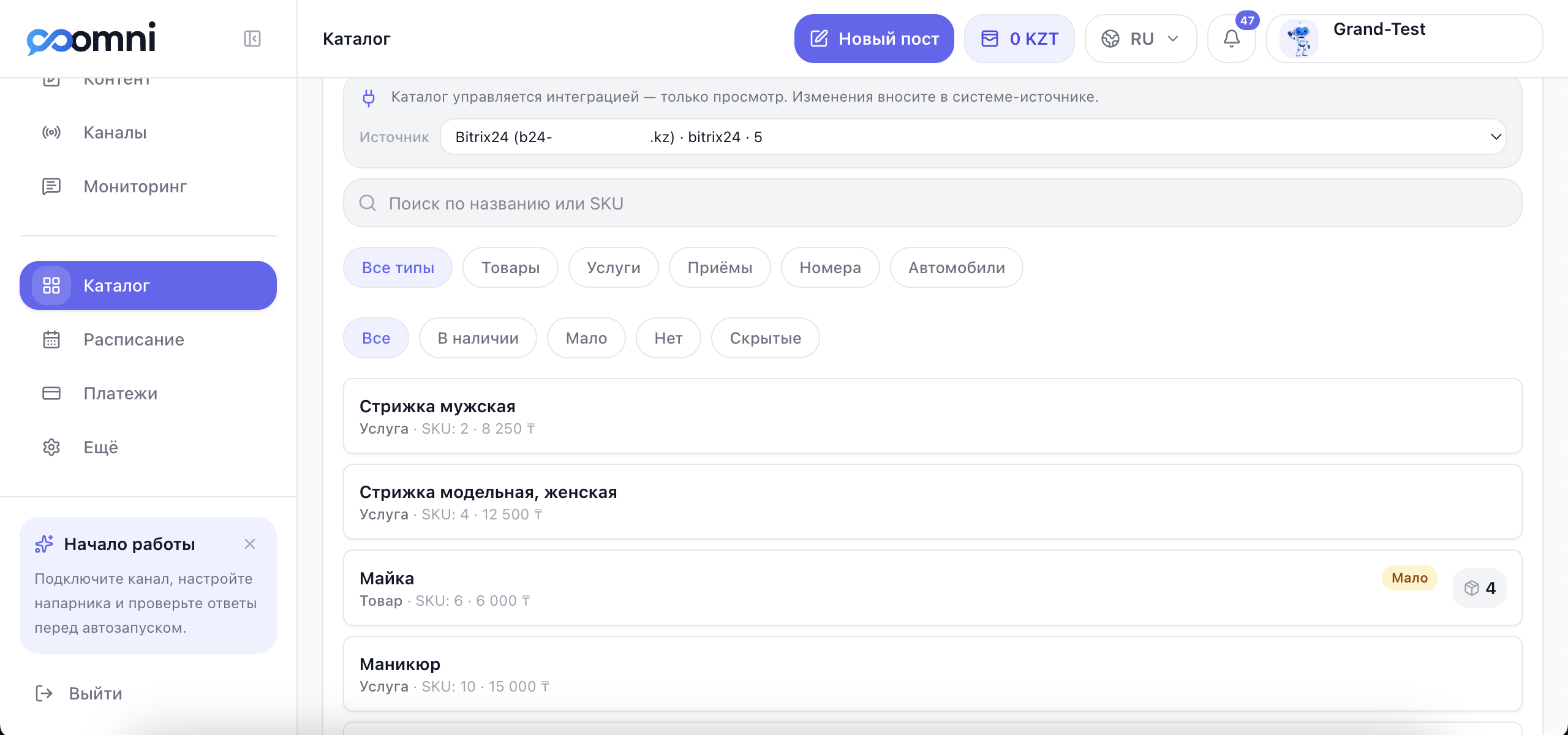
Task: Open Каналы in sidebar
Action: tap(148, 132)
